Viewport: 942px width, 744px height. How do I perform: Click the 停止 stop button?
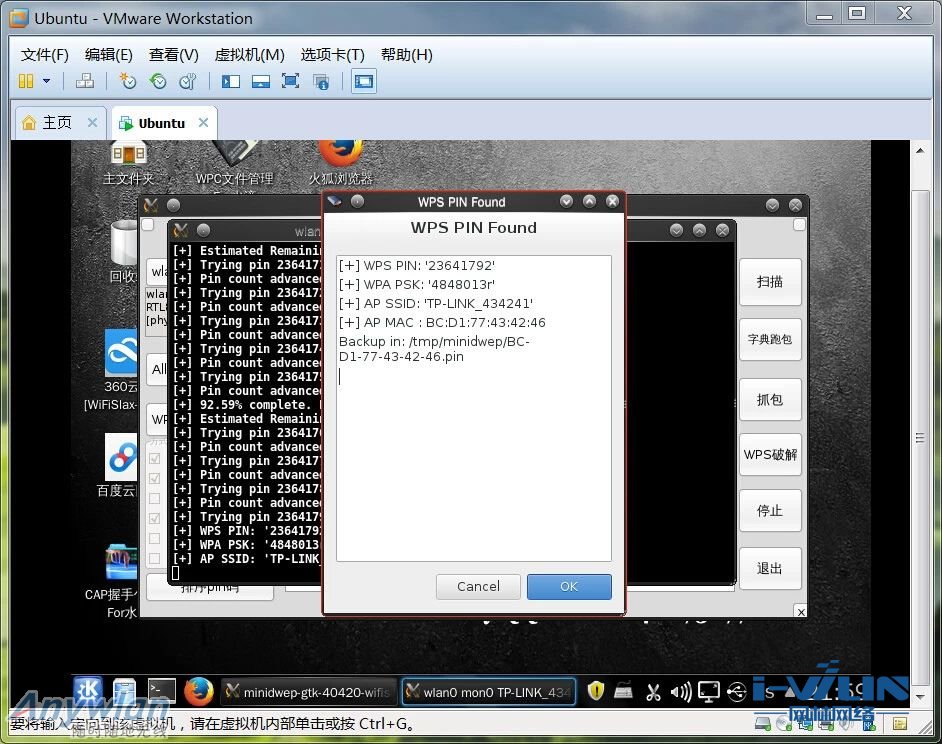coord(770,511)
